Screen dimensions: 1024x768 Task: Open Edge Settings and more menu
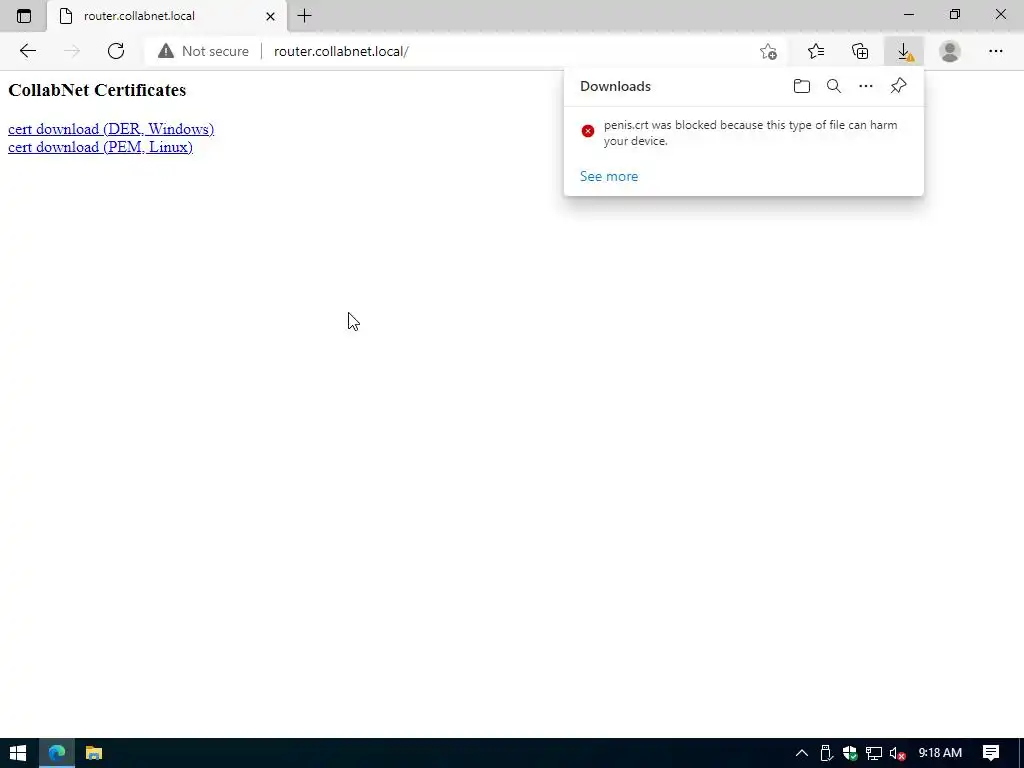(x=995, y=51)
